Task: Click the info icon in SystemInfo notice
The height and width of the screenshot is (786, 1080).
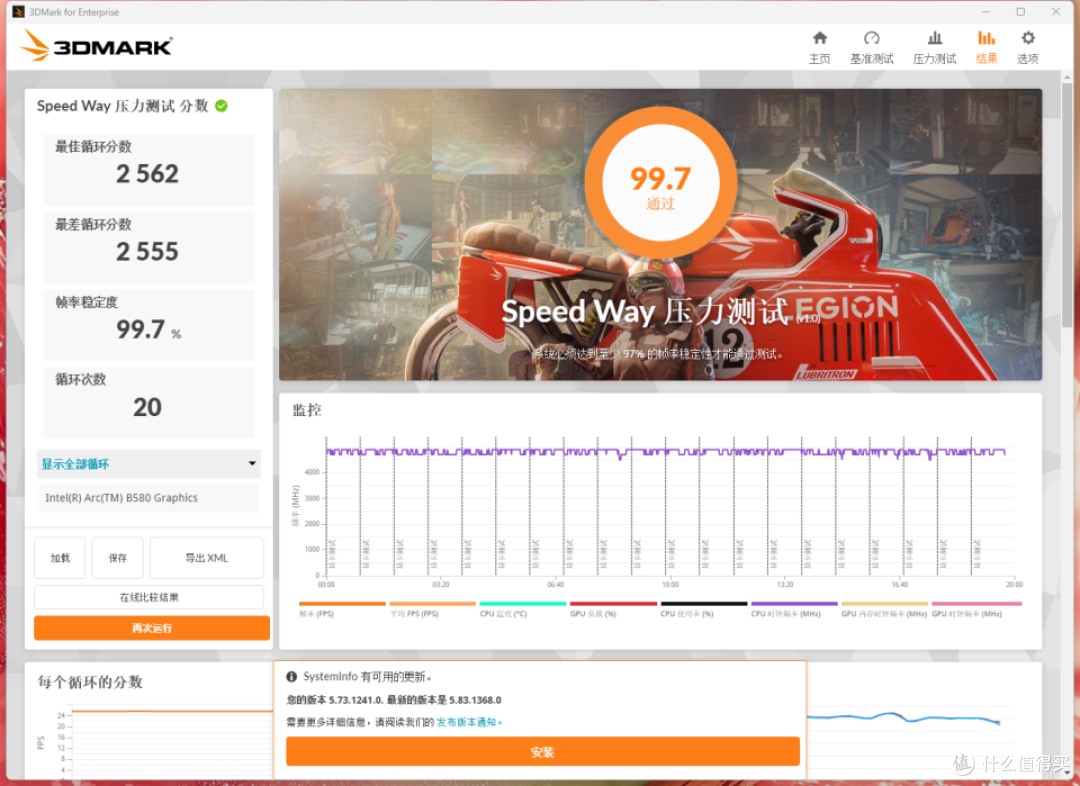Action: tap(291, 676)
